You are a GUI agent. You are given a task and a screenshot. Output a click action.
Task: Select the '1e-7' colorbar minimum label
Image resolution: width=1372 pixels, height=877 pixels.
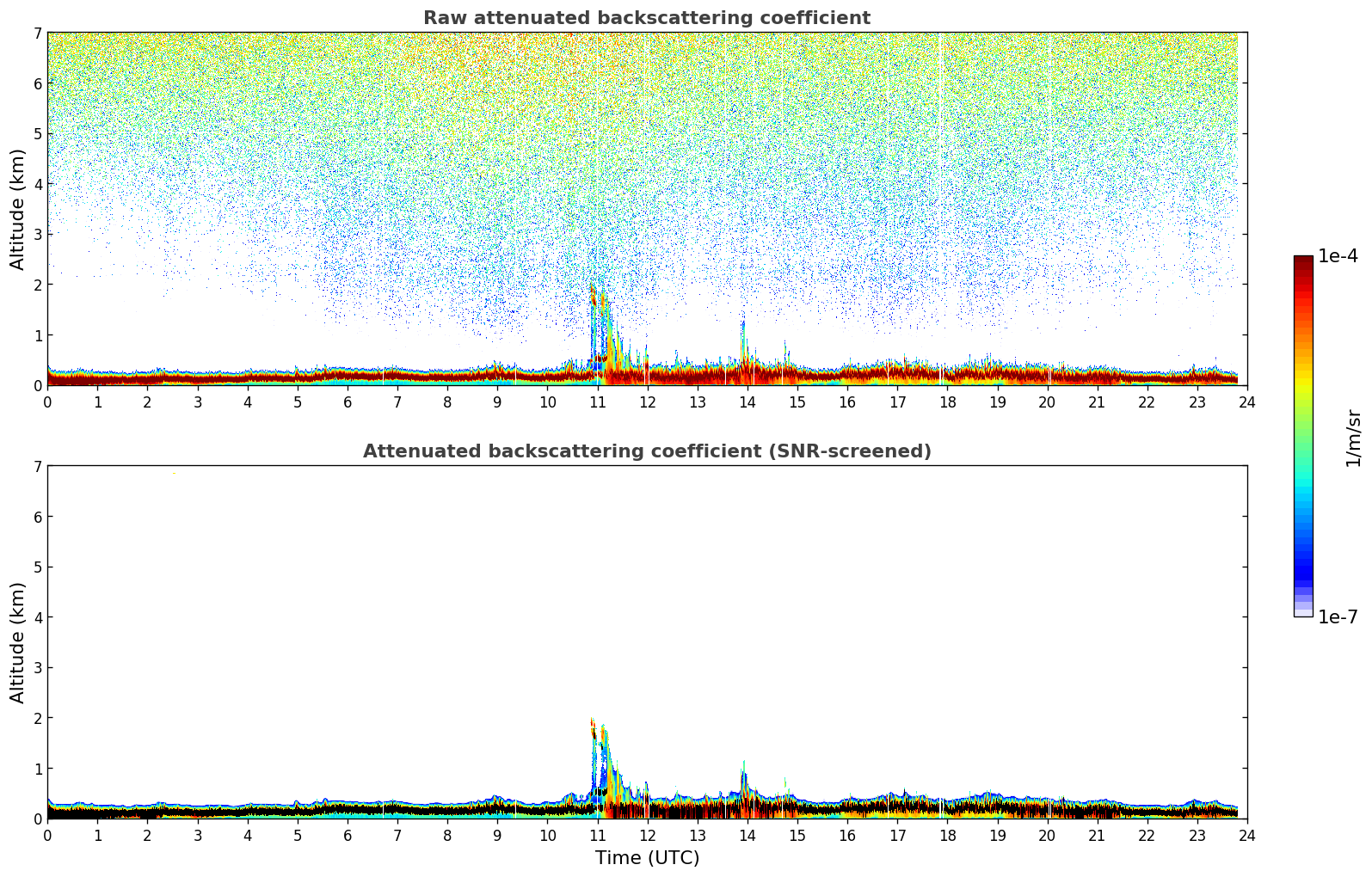point(1338,617)
